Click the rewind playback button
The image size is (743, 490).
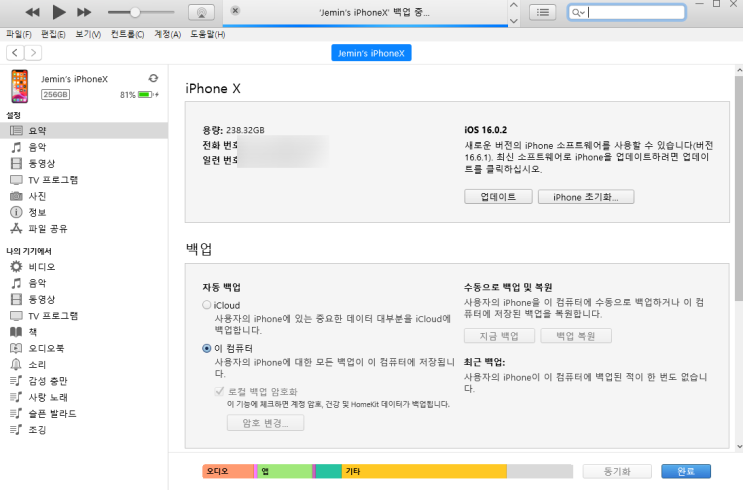click(x=32, y=12)
